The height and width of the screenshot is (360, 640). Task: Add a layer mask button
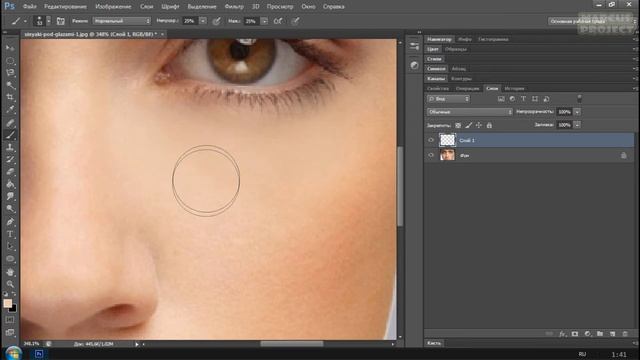point(575,334)
